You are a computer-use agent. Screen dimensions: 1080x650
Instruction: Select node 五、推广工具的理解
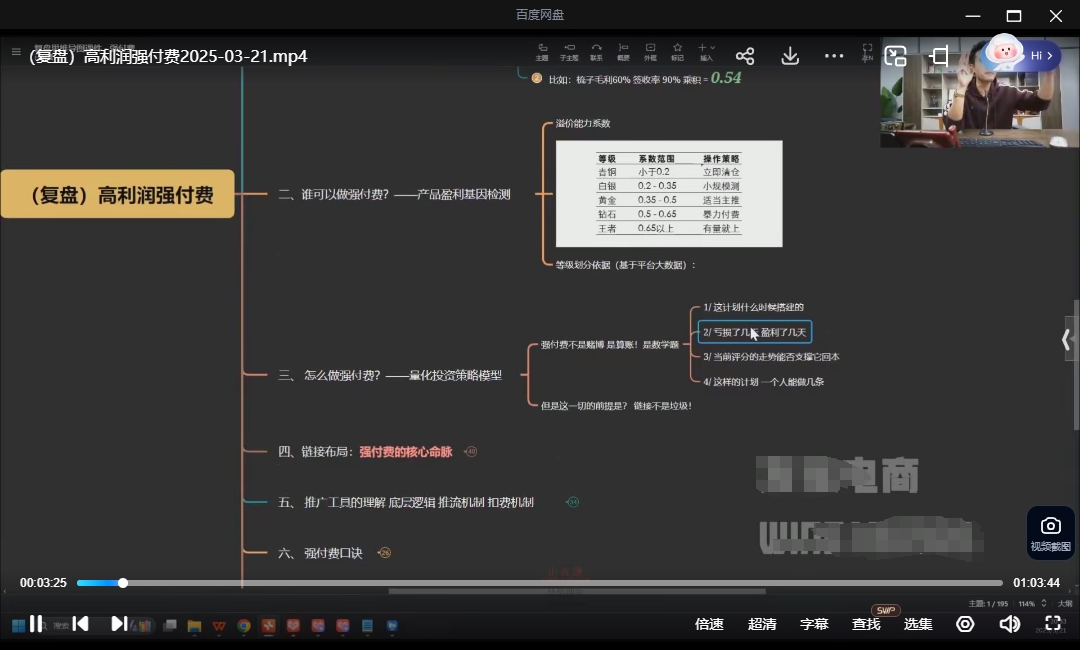point(406,502)
